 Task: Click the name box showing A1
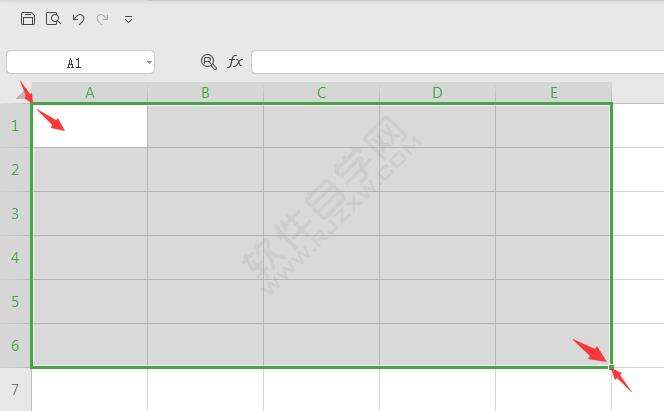click(80, 62)
